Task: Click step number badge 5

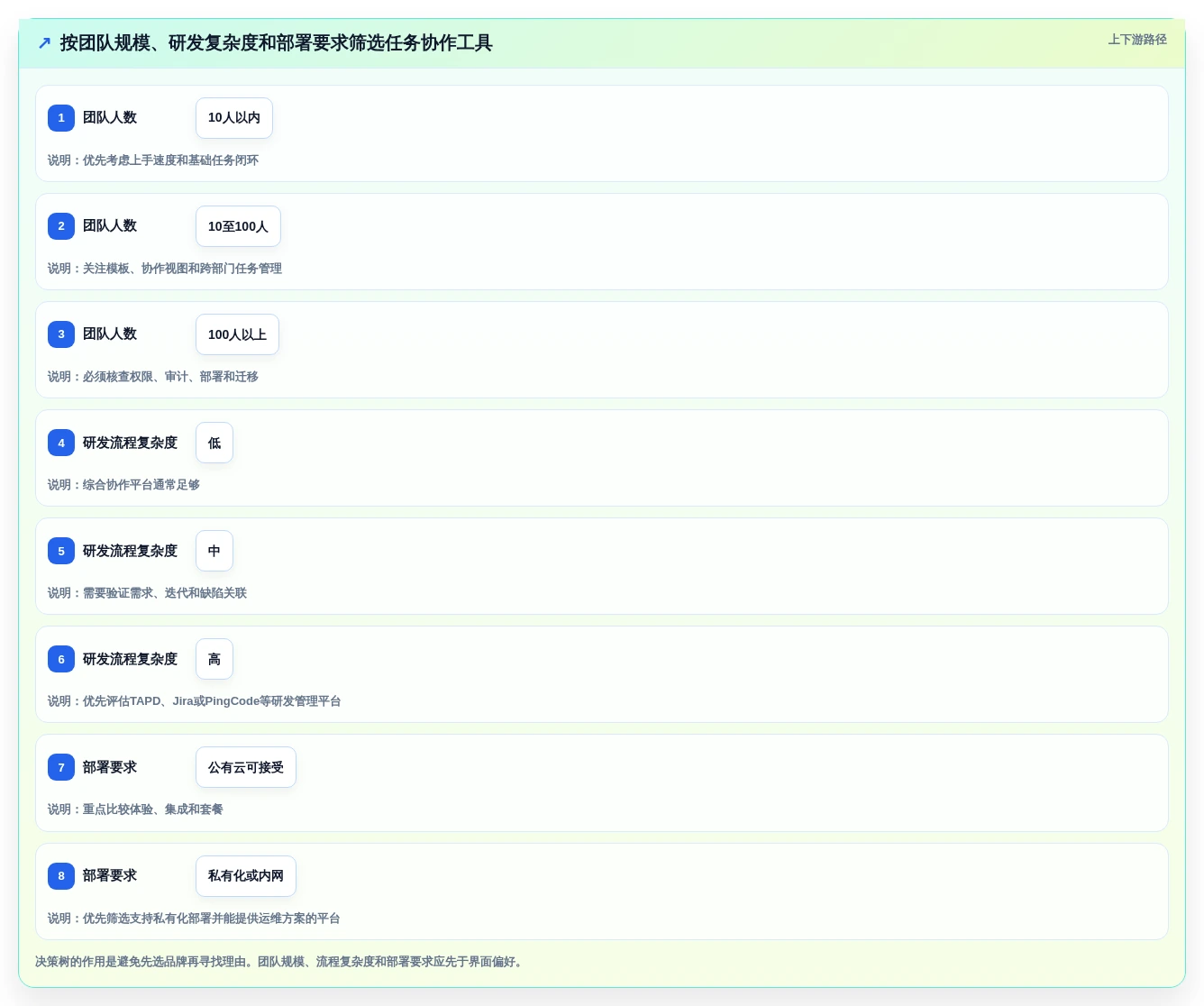Action: tap(61, 551)
